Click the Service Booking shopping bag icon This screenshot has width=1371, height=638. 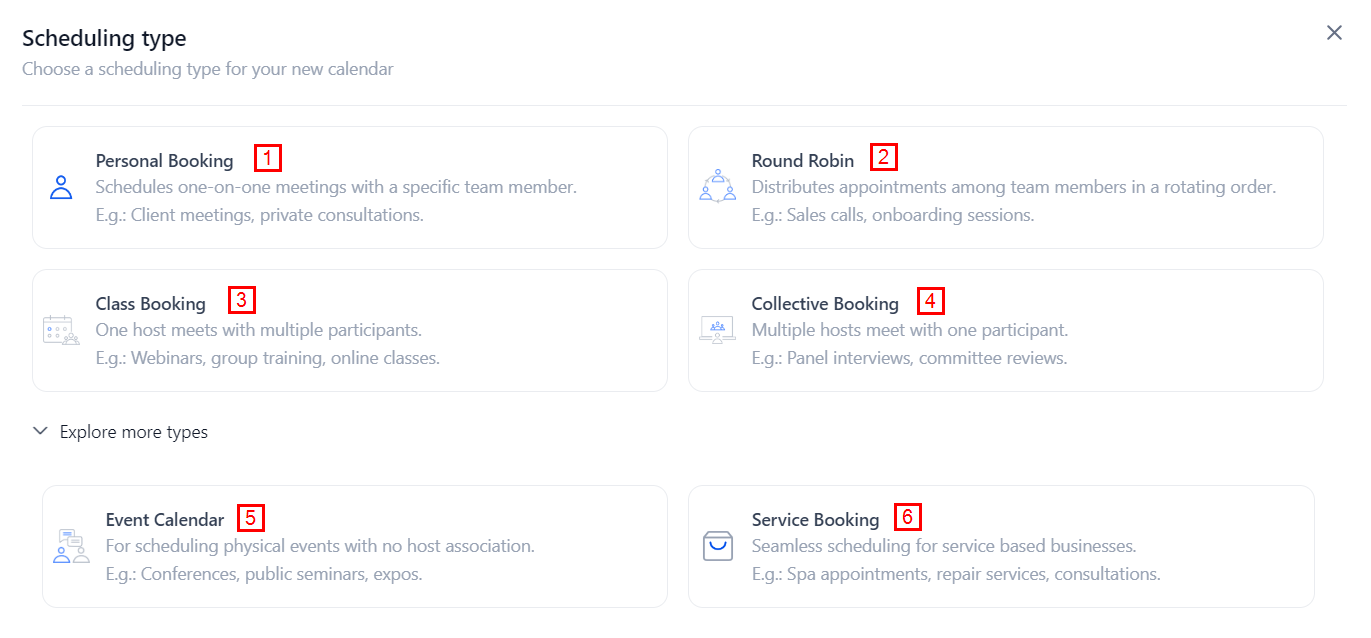point(718,546)
